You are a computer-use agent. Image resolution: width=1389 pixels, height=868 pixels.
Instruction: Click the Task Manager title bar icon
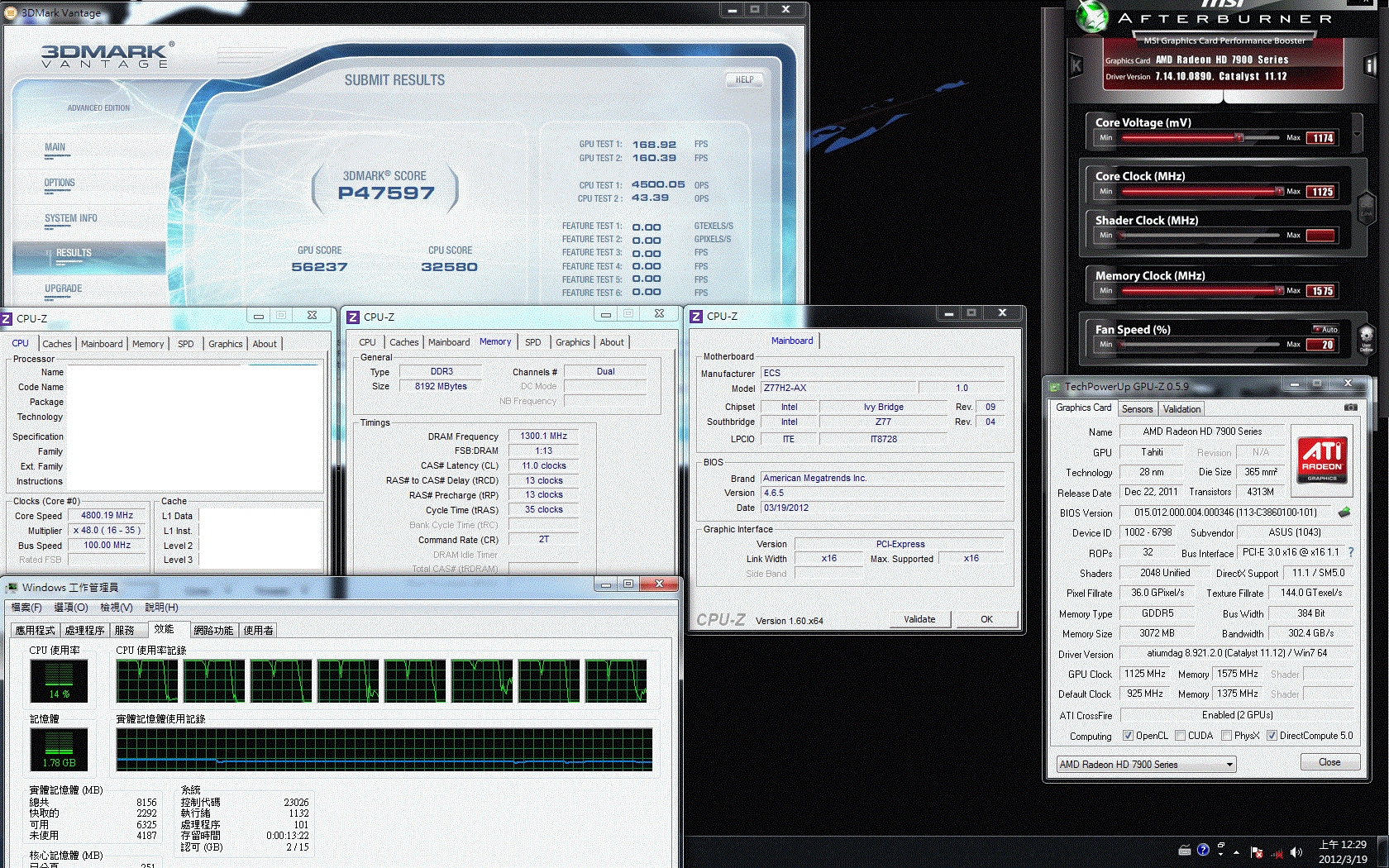[x=12, y=588]
